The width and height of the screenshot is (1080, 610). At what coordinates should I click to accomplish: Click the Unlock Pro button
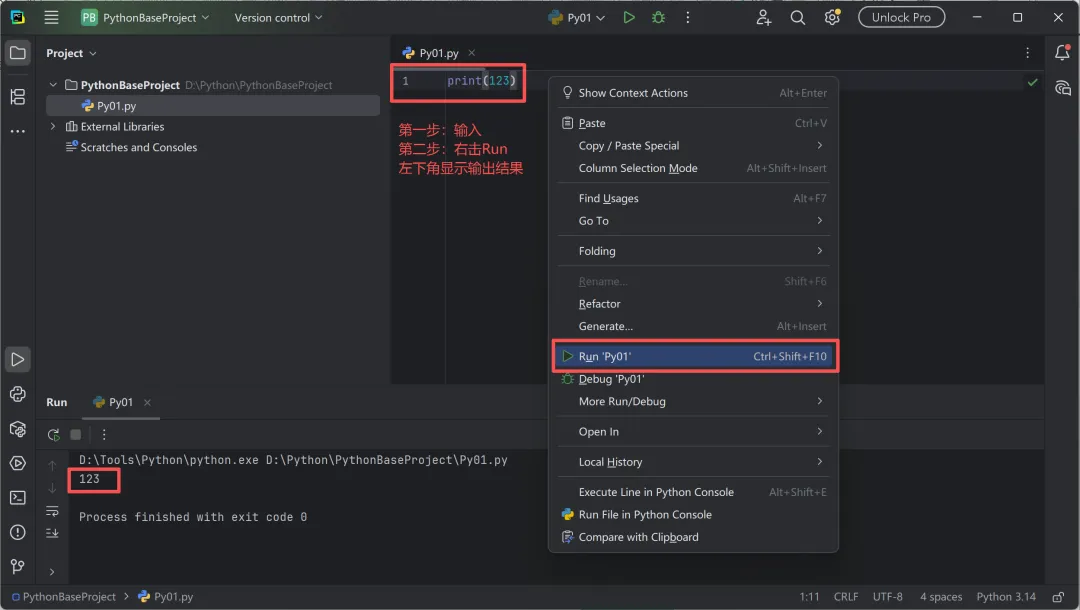point(901,17)
